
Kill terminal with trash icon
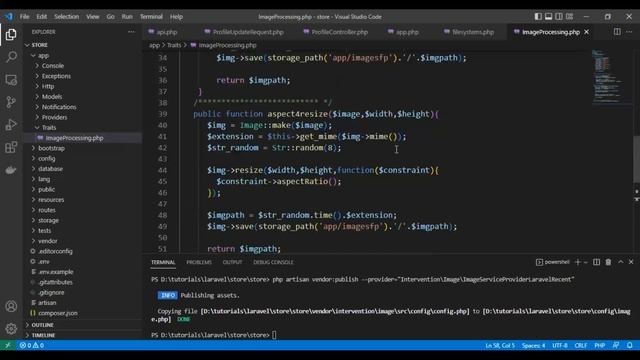[608, 262]
